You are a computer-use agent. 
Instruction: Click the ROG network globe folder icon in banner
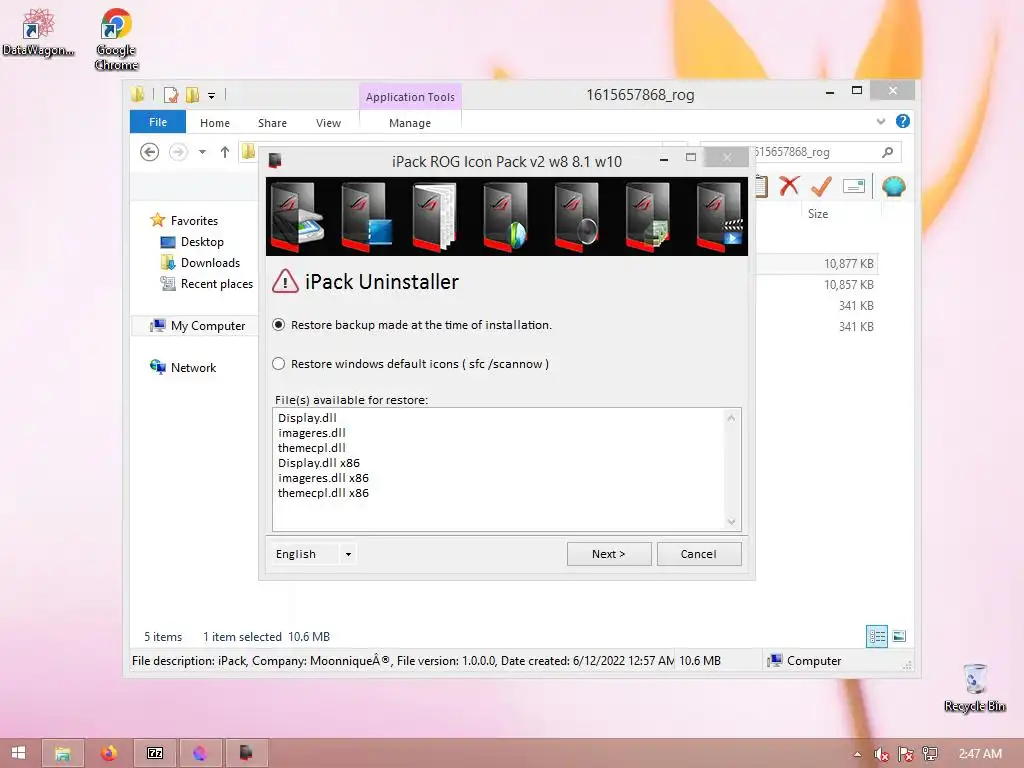coord(505,216)
